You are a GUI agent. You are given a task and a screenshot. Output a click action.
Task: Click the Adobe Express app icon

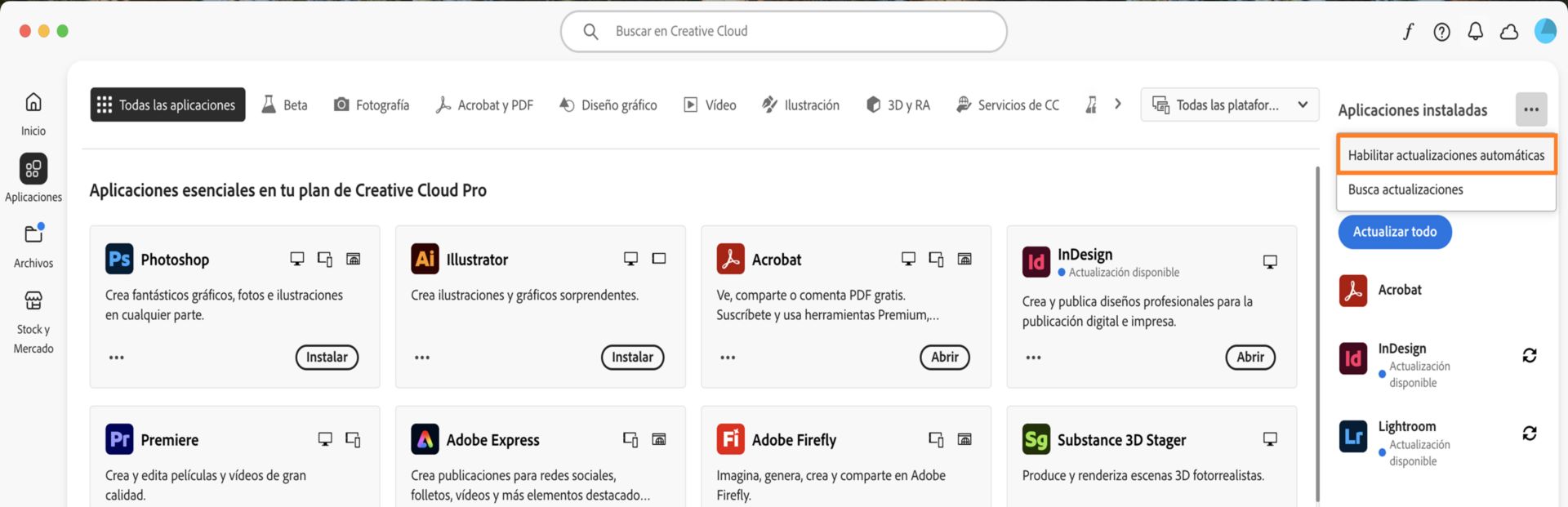(x=425, y=440)
